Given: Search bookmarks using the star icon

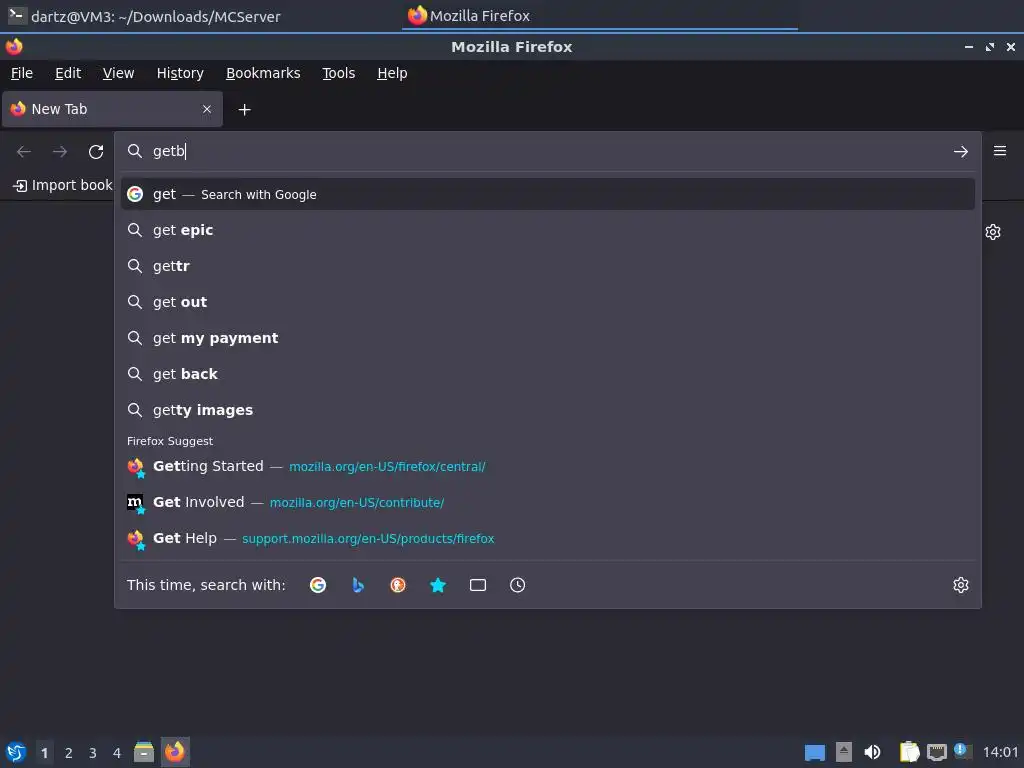Looking at the screenshot, I should (438, 584).
